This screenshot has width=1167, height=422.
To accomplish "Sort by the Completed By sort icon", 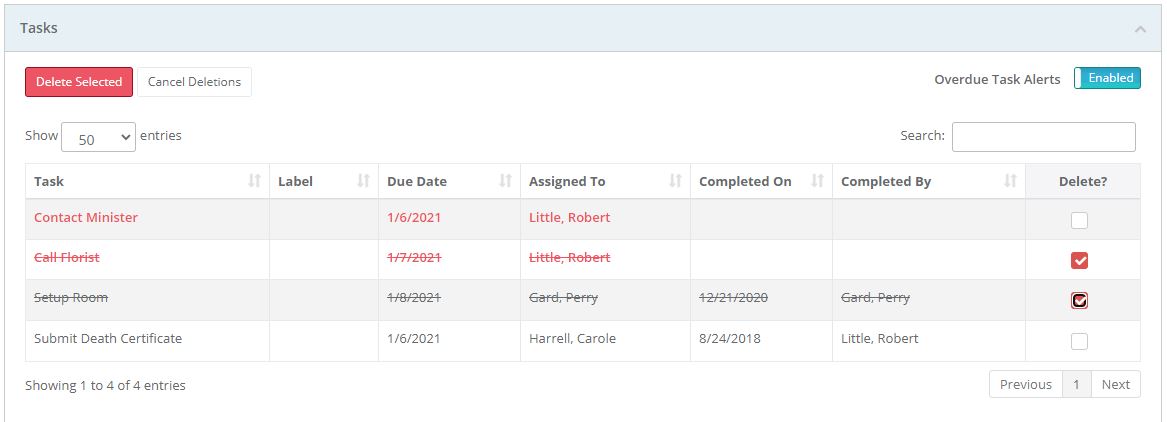I will point(1011,181).
